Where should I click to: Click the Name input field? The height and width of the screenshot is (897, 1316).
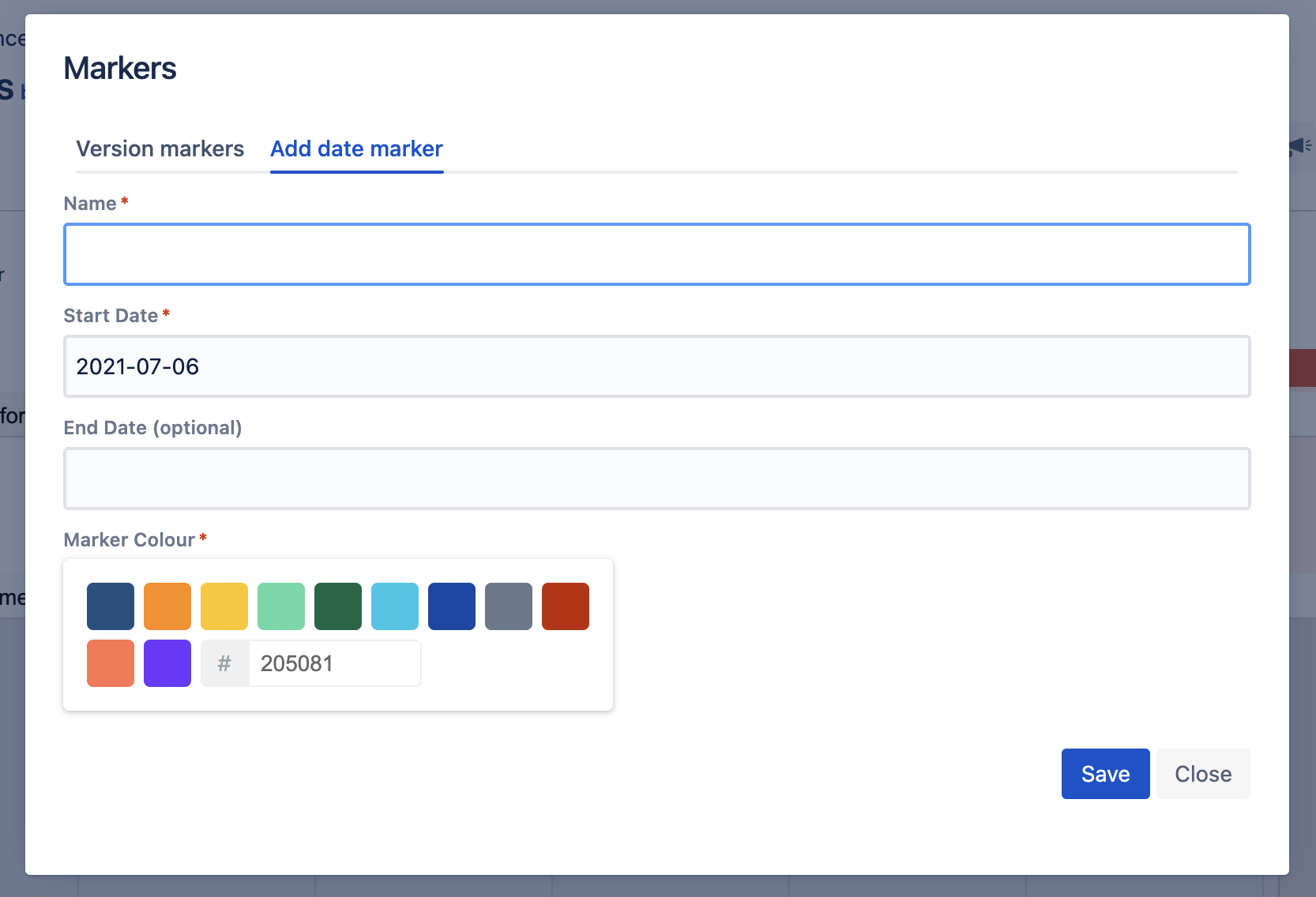coord(656,254)
